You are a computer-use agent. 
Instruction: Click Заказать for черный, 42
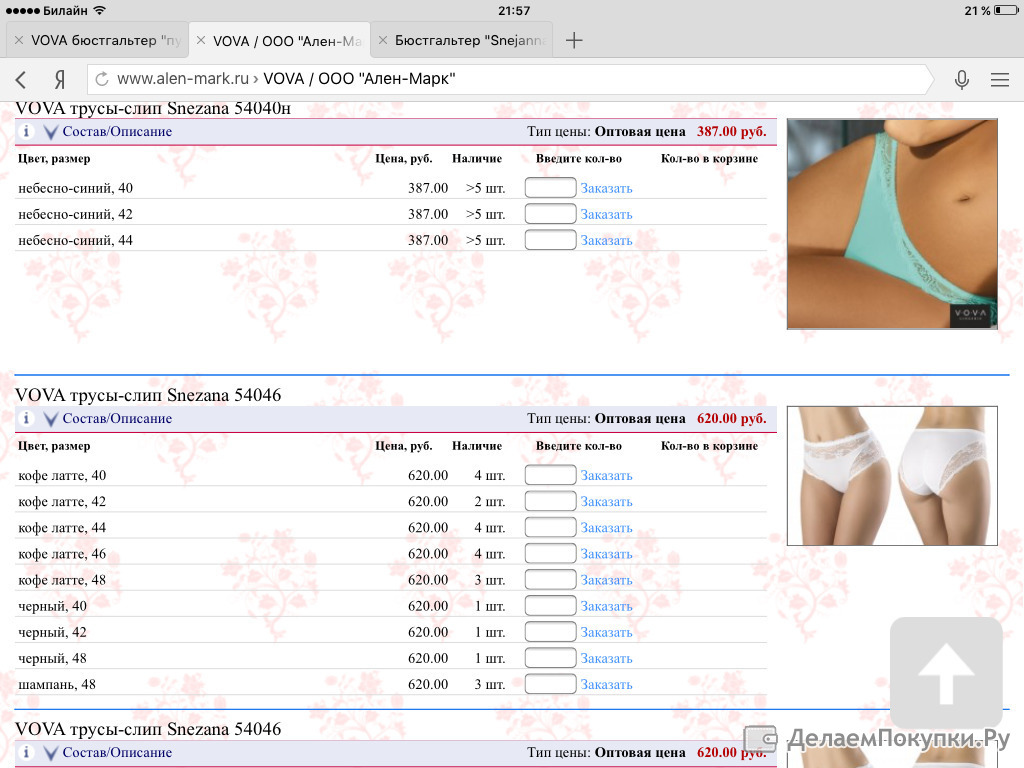coord(607,632)
